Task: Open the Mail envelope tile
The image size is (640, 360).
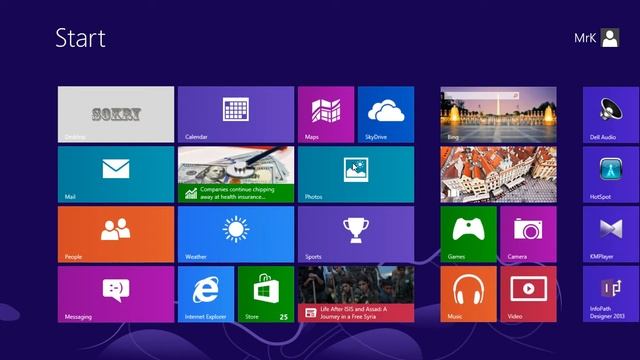Action: [x=116, y=174]
